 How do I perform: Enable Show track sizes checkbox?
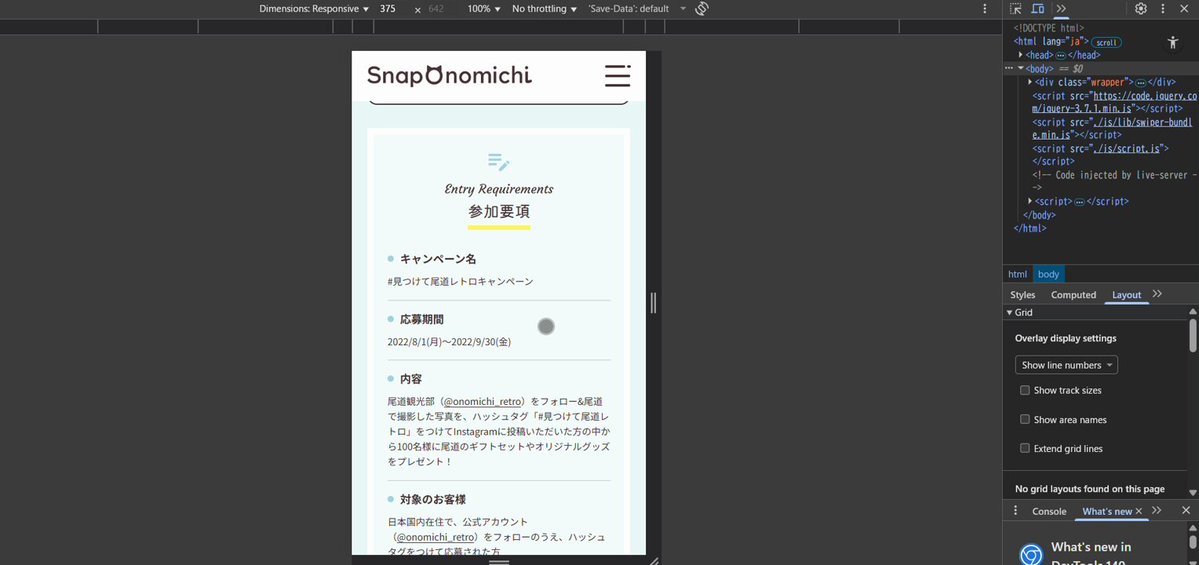tap(1025, 390)
